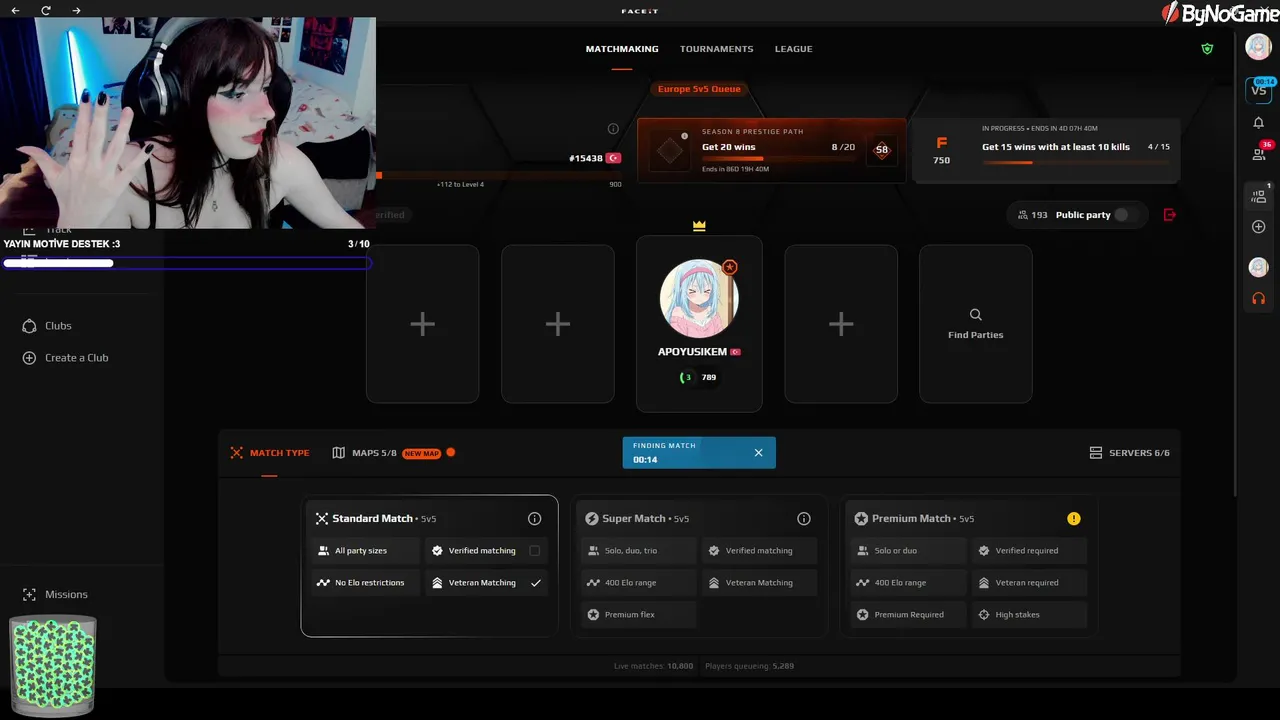Open the Servers 6/6 selector
Viewport: 1280px width, 720px height.
coord(1130,453)
